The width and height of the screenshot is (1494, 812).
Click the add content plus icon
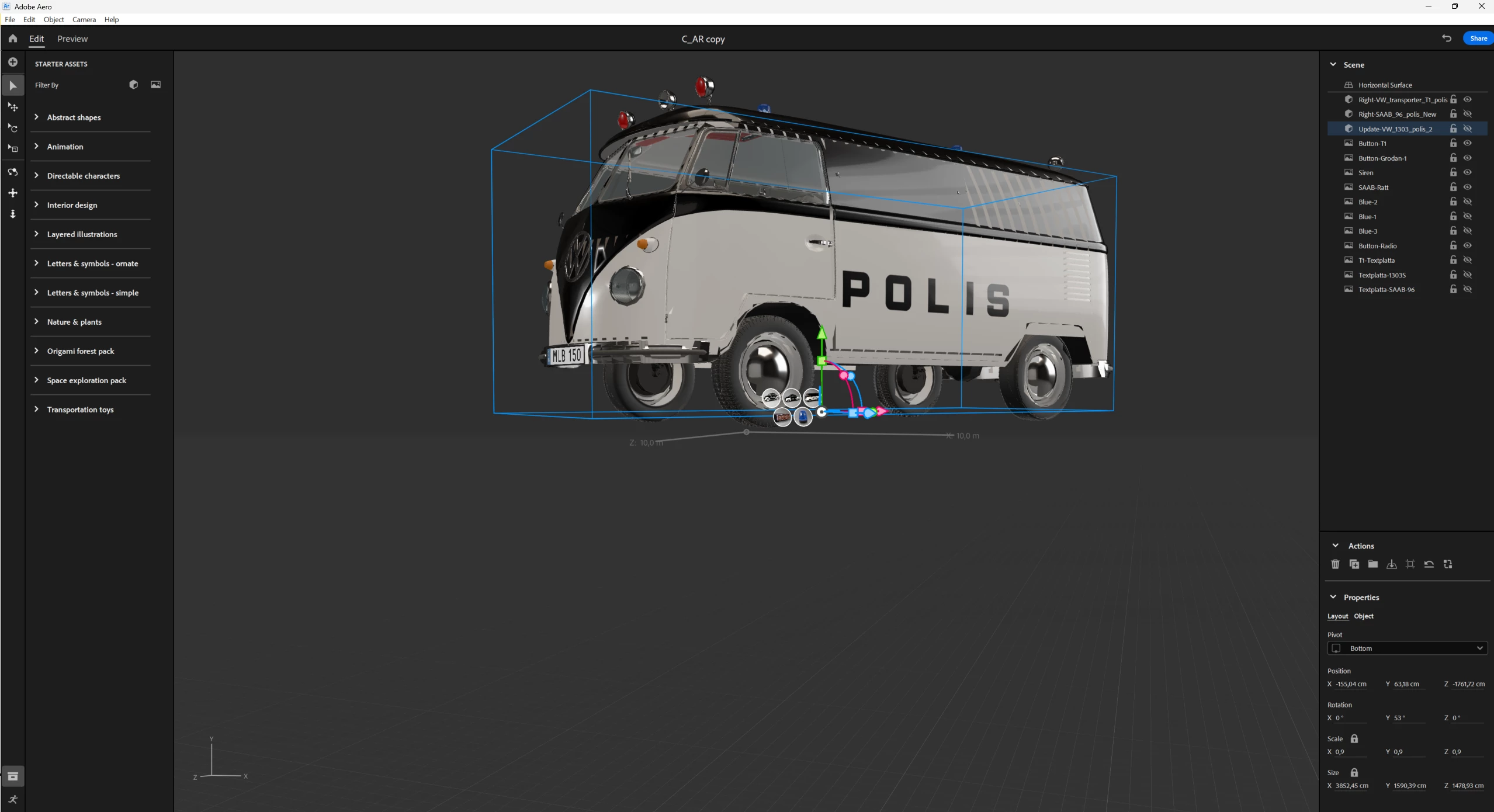[x=13, y=62]
